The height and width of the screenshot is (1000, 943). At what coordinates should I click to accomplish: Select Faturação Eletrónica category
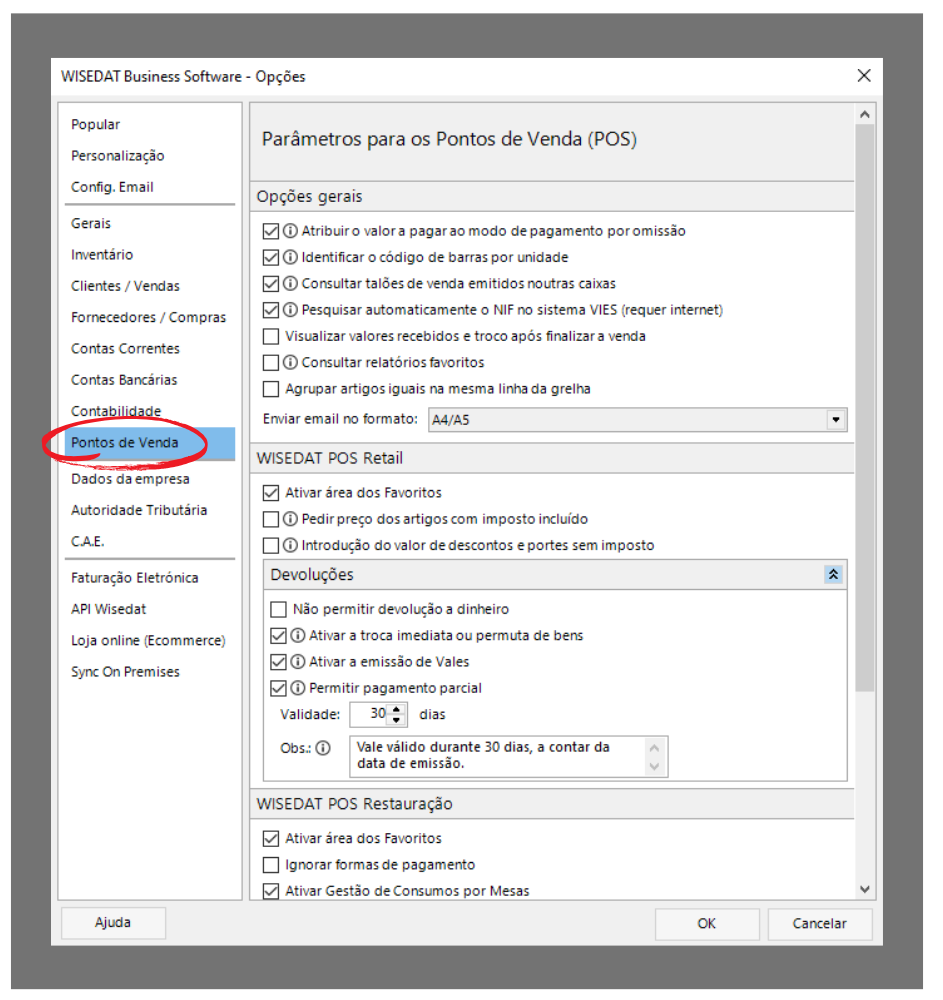click(x=135, y=578)
